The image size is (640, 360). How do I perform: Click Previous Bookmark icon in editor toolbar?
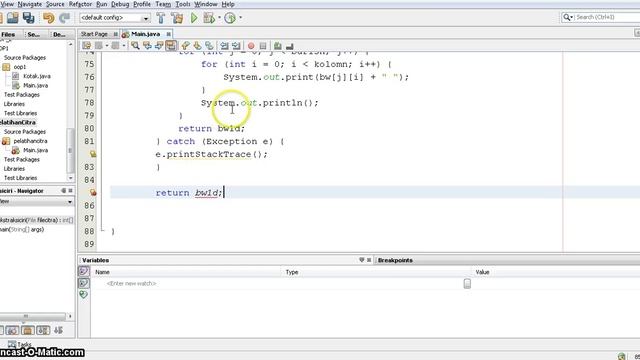185,46
